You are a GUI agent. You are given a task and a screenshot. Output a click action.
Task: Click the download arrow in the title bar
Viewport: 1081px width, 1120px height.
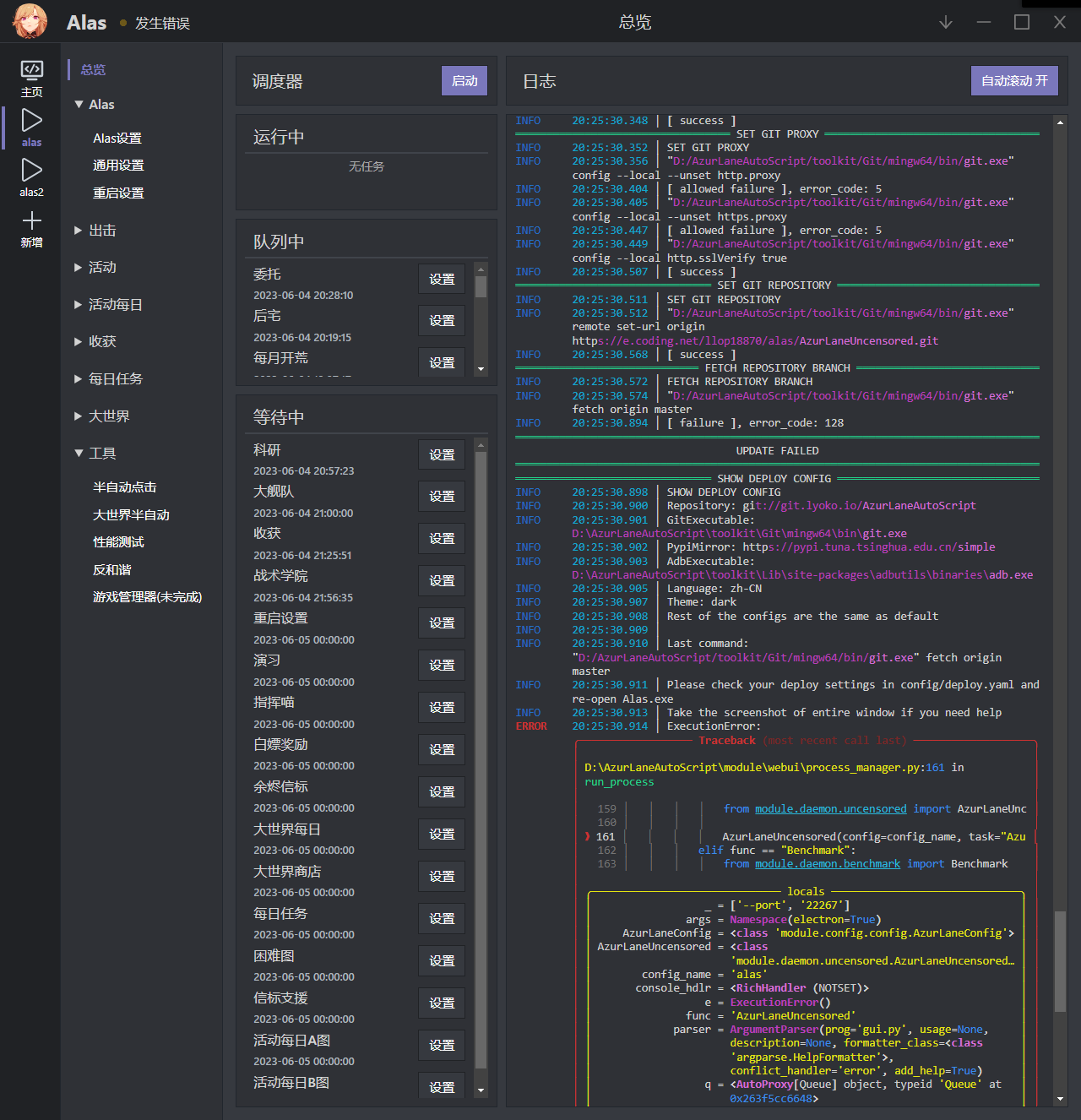click(945, 22)
